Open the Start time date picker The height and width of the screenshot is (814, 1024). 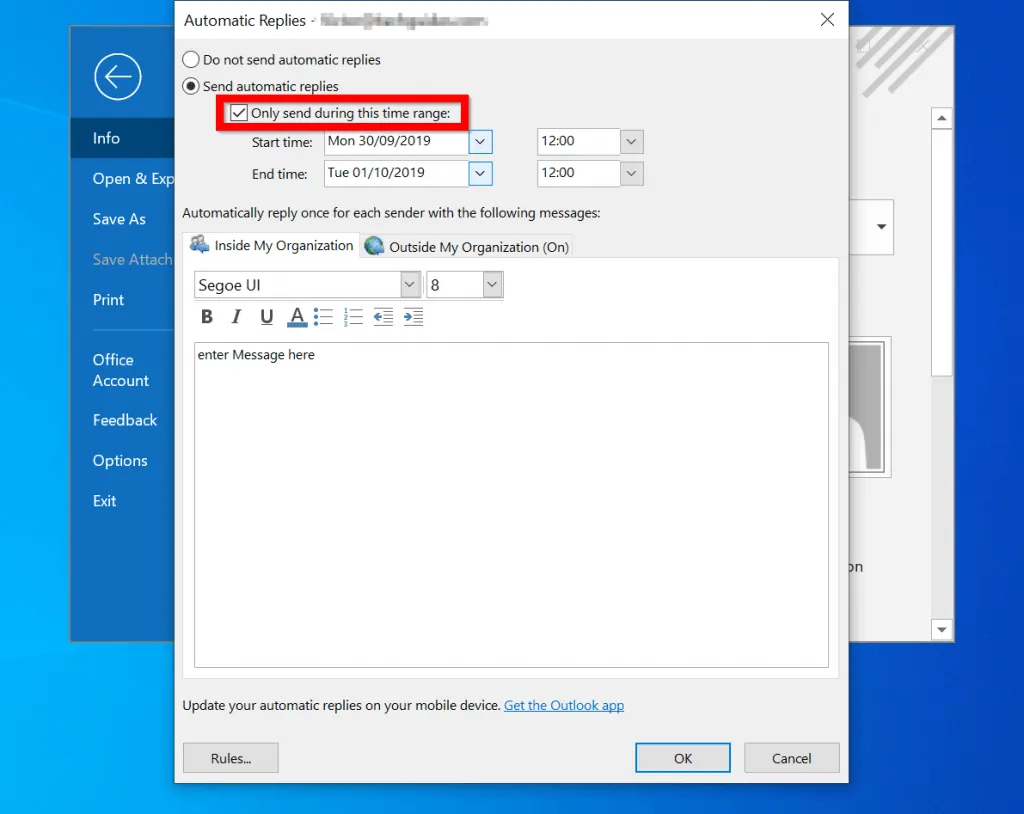(480, 142)
